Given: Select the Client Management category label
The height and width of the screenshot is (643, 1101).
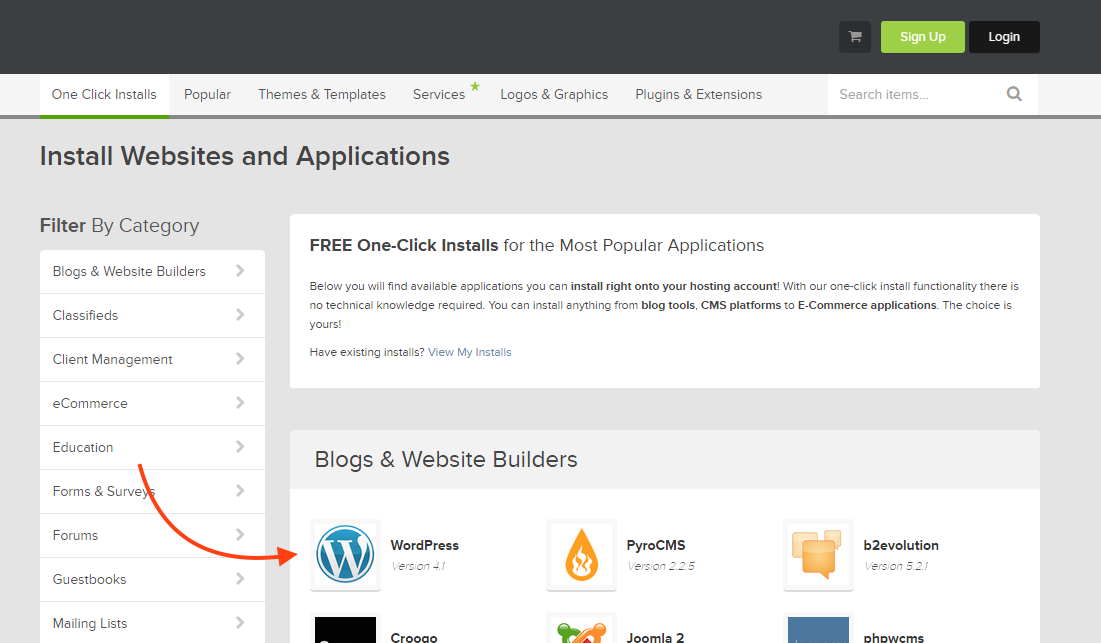Looking at the screenshot, I should pyautogui.click(x=112, y=359).
